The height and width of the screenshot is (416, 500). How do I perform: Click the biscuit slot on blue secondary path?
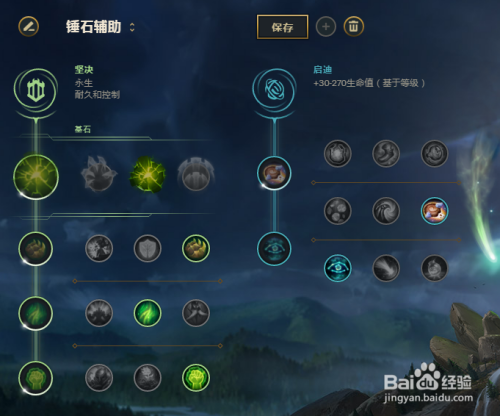click(x=274, y=173)
